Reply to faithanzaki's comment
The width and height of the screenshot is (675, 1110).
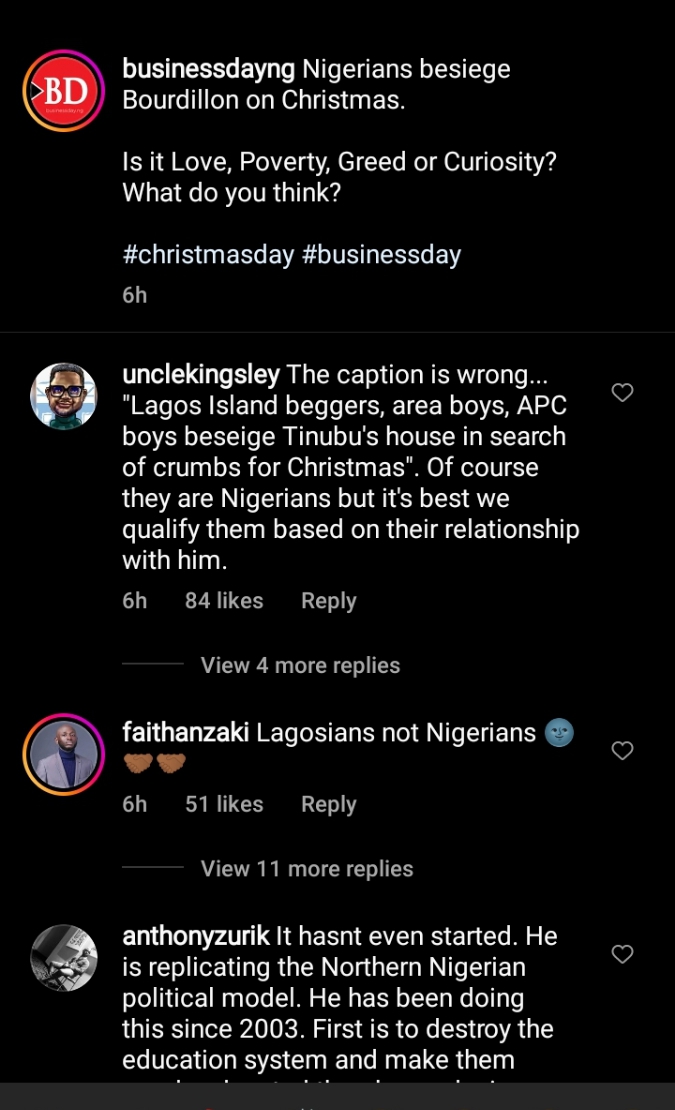pyautogui.click(x=328, y=804)
